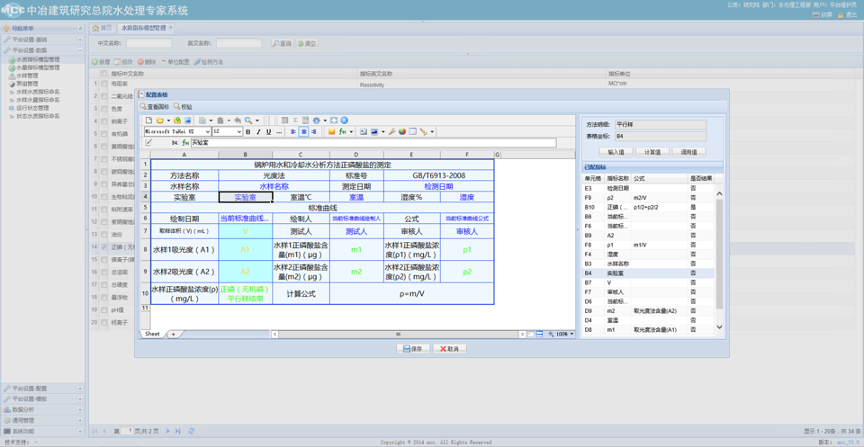Screen dimensions: 864x447
Task: Open the font size dropdown
Action: (239, 132)
